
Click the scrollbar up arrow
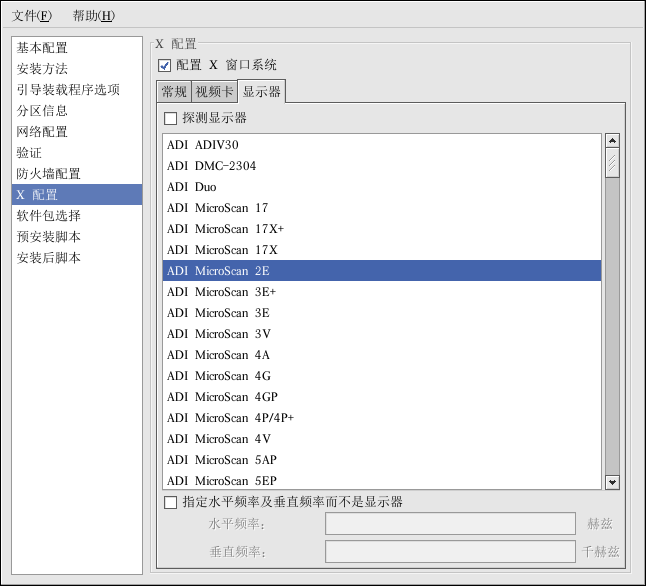point(612,141)
